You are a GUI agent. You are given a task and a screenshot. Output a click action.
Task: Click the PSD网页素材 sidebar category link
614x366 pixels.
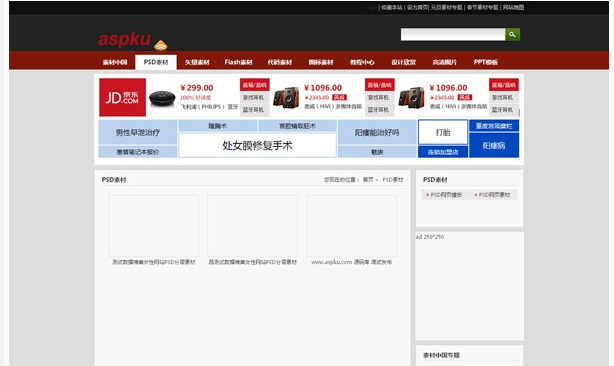(x=494, y=195)
